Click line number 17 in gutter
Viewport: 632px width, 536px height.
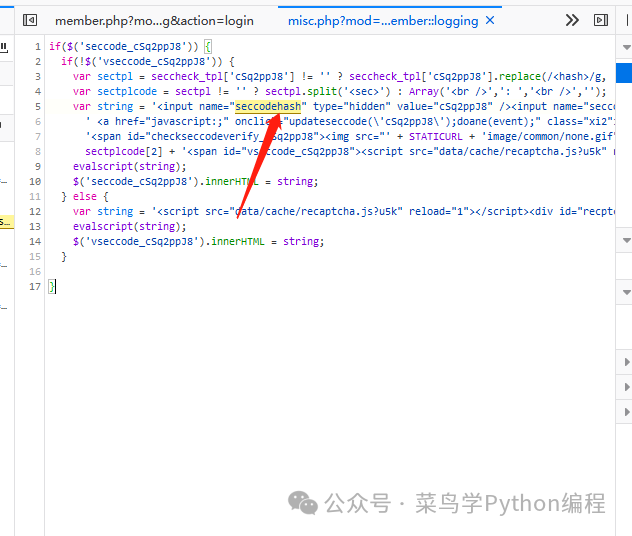pos(35,287)
